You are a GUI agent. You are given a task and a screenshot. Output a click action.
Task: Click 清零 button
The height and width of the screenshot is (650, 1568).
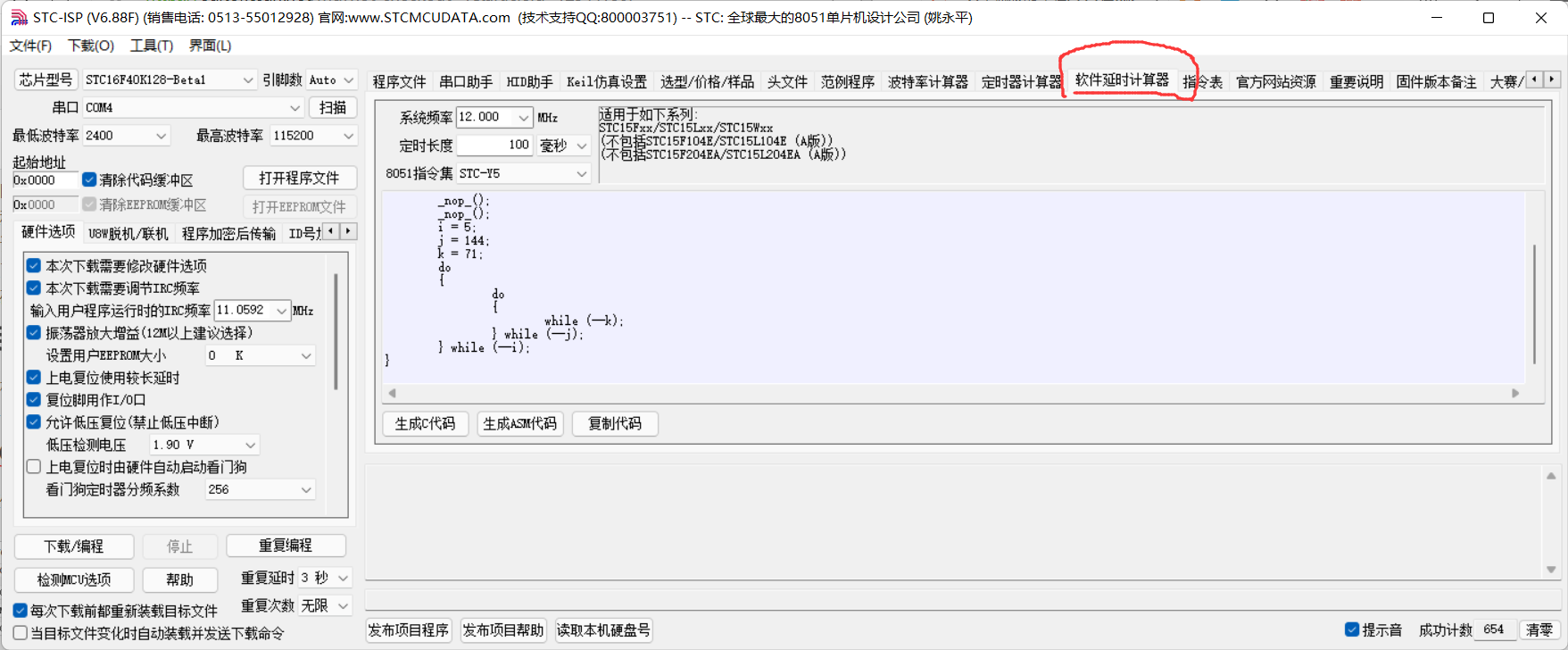tap(1539, 629)
